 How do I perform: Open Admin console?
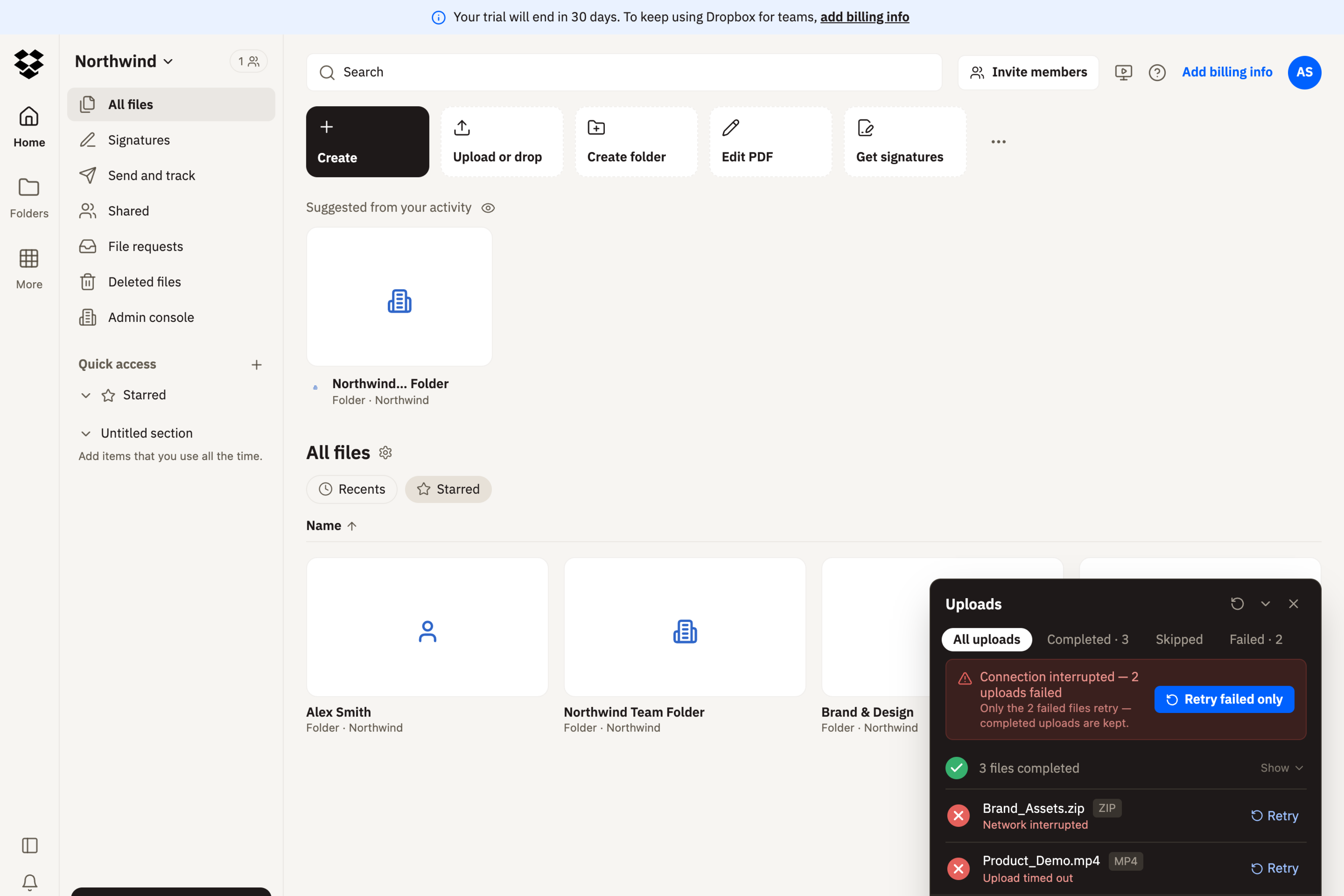pos(171,317)
